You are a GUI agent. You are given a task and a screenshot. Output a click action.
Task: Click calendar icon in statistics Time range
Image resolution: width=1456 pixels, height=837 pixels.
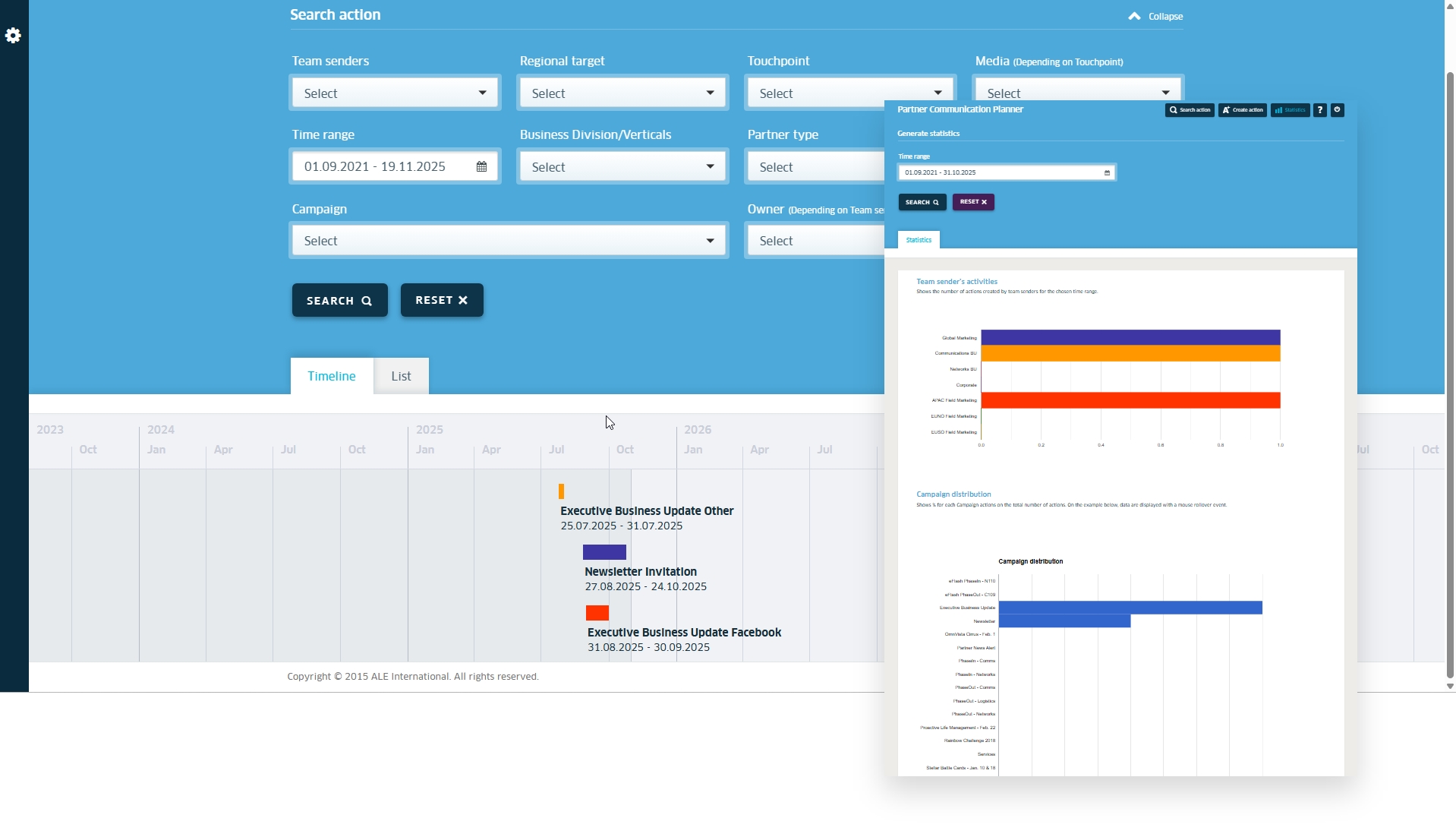[1107, 173]
